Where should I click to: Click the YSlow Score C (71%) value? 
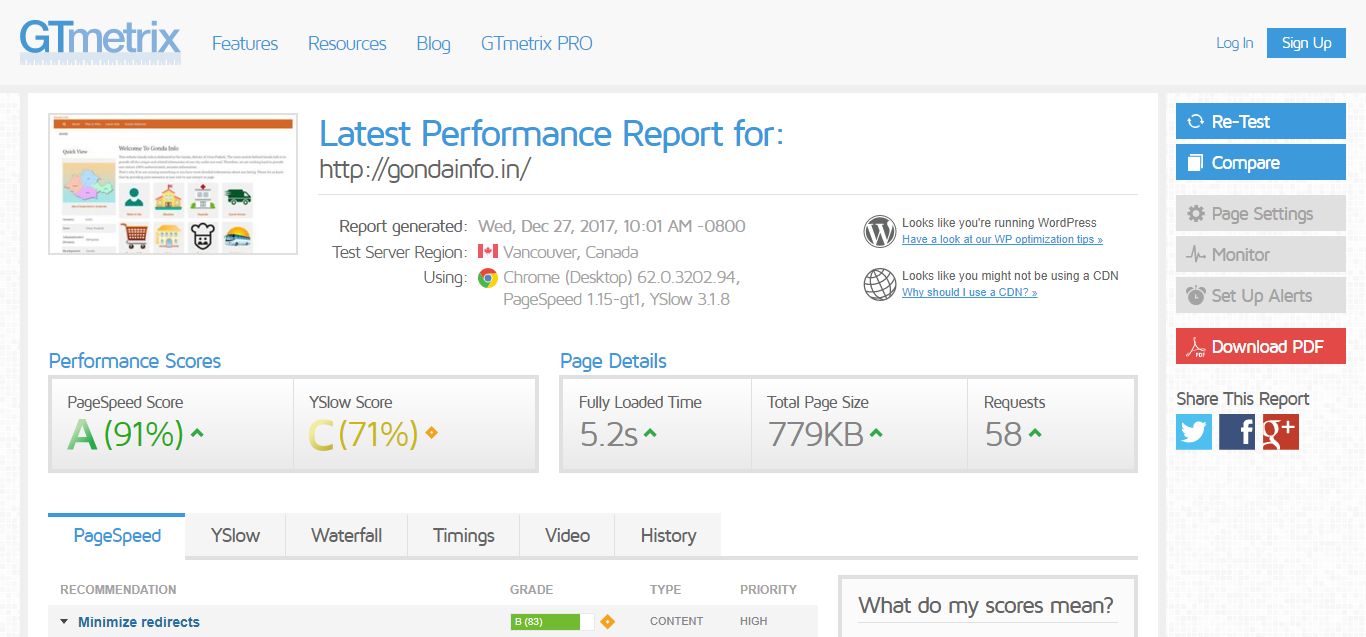[x=364, y=434]
